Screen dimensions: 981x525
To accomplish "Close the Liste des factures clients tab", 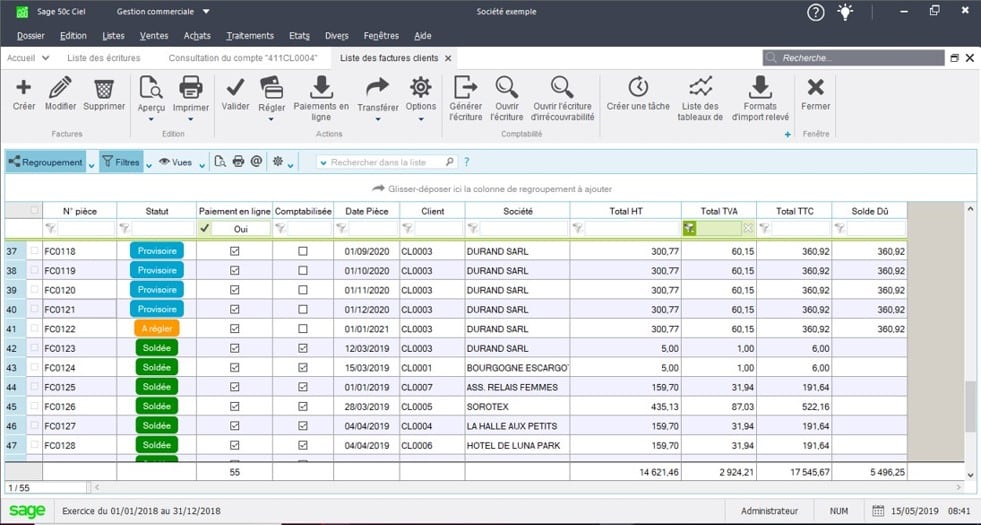I will 448,58.
